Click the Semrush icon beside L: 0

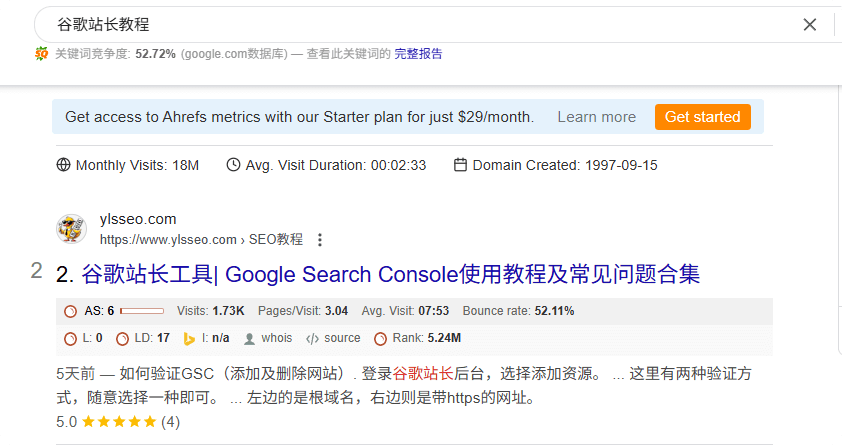click(x=70, y=339)
